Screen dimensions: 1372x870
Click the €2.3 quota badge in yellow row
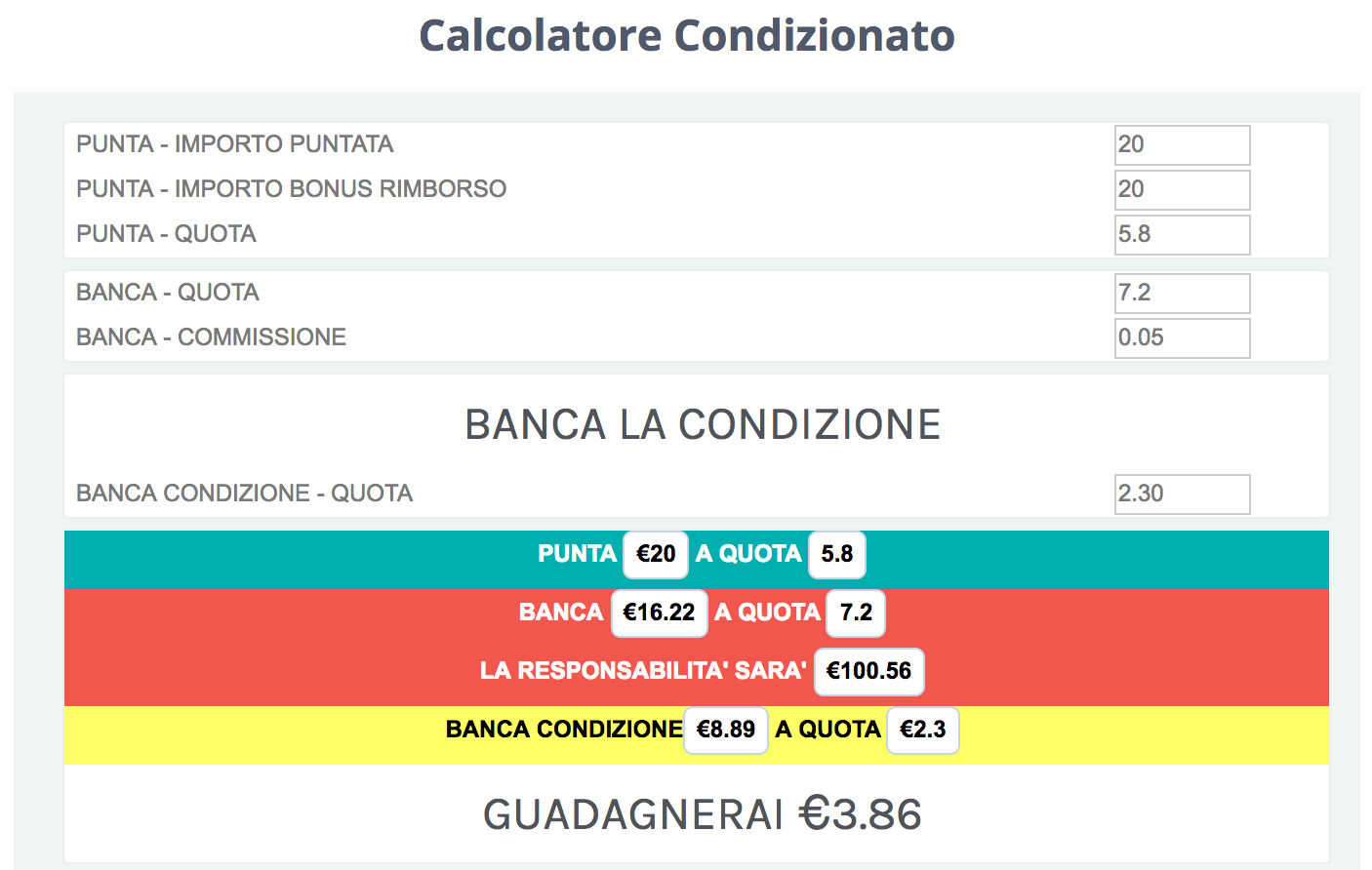(x=922, y=730)
